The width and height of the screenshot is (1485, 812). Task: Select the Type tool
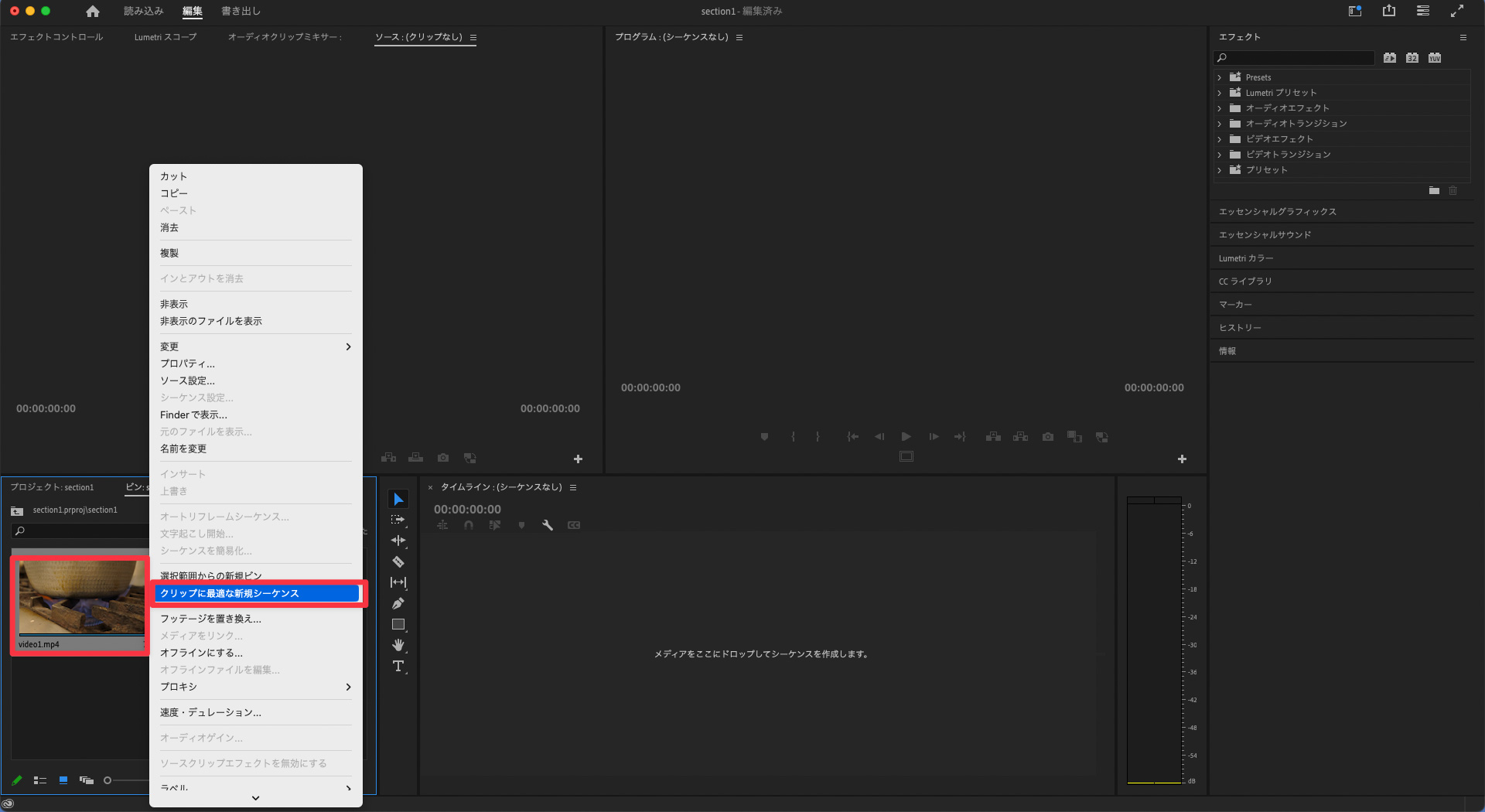coord(398,666)
